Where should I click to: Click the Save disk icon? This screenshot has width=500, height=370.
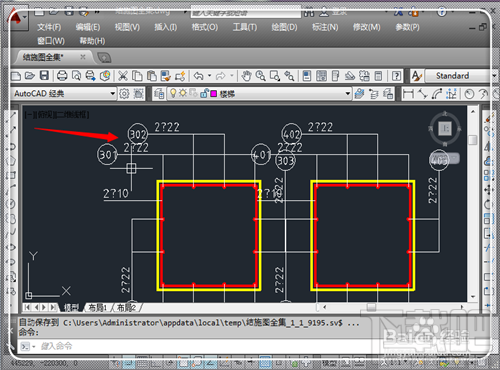pyautogui.click(x=44, y=76)
